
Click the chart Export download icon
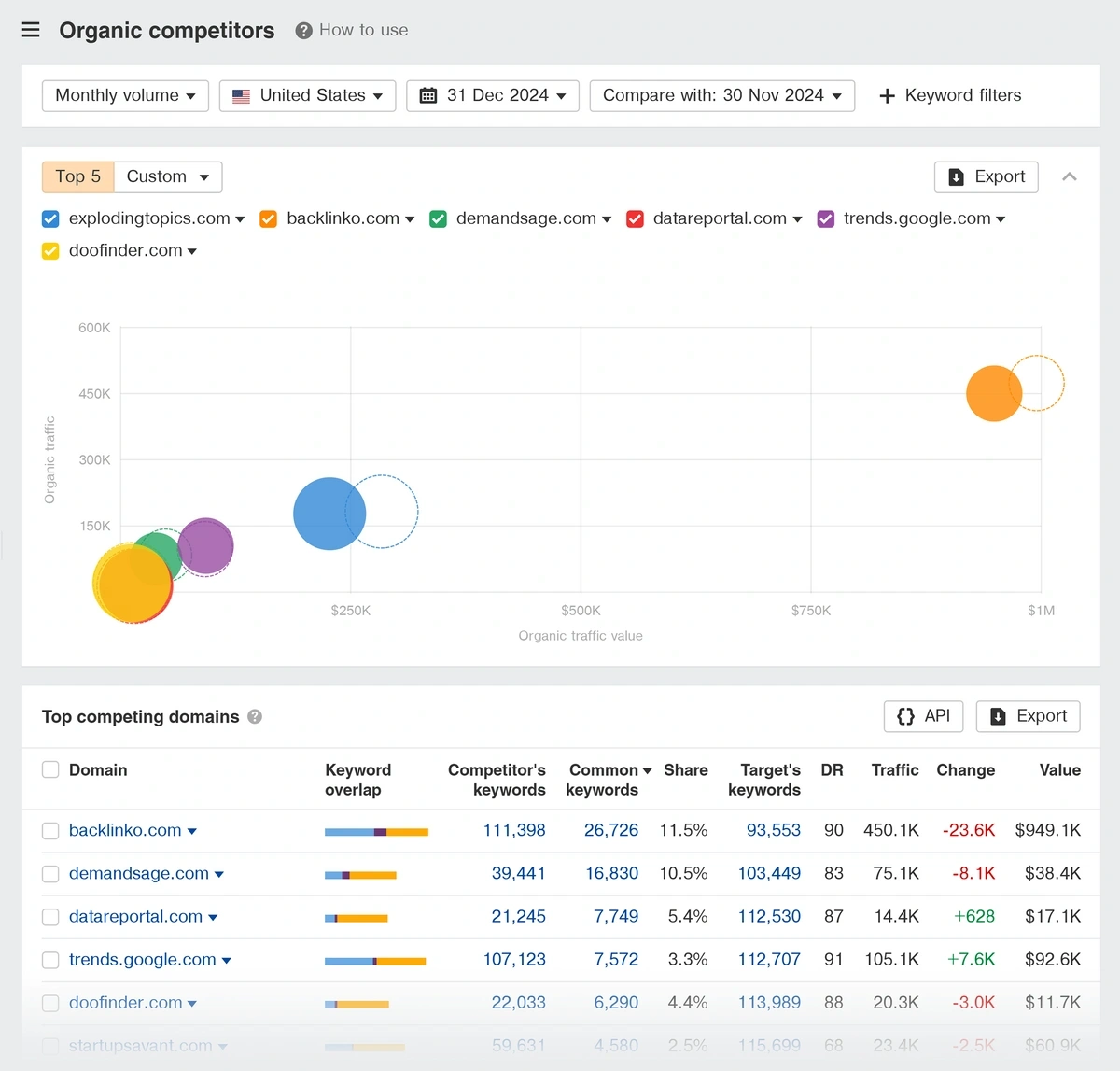[956, 176]
